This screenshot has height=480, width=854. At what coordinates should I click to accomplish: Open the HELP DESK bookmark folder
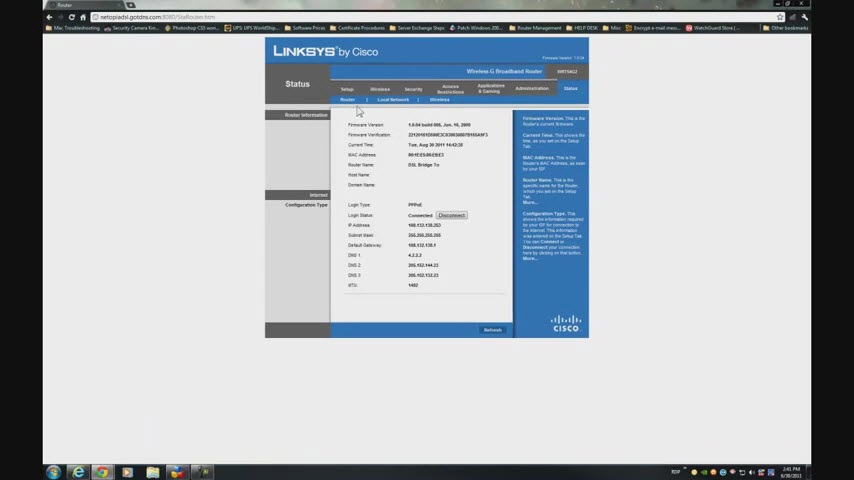(x=582, y=28)
